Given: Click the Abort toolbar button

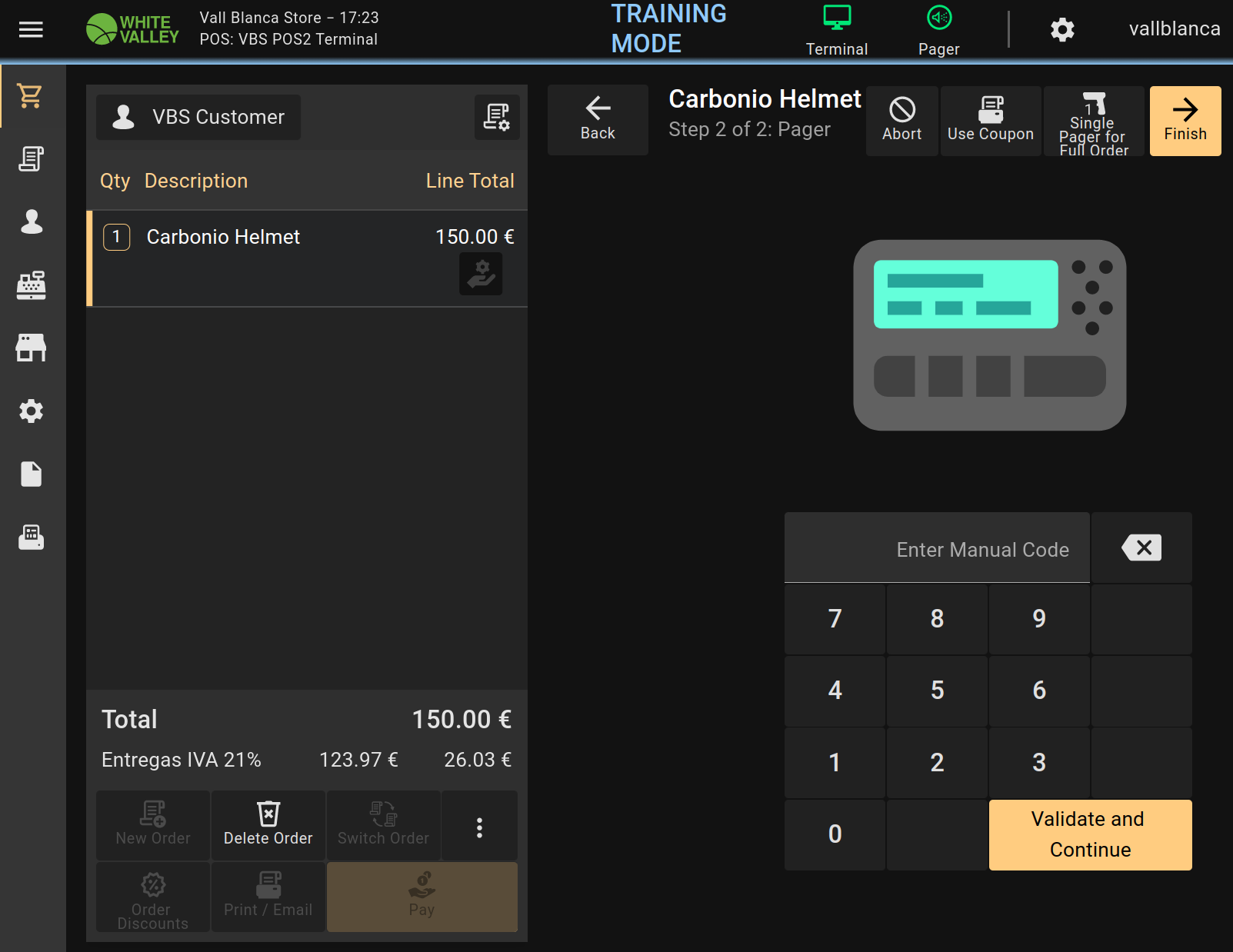Looking at the screenshot, I should coord(901,121).
